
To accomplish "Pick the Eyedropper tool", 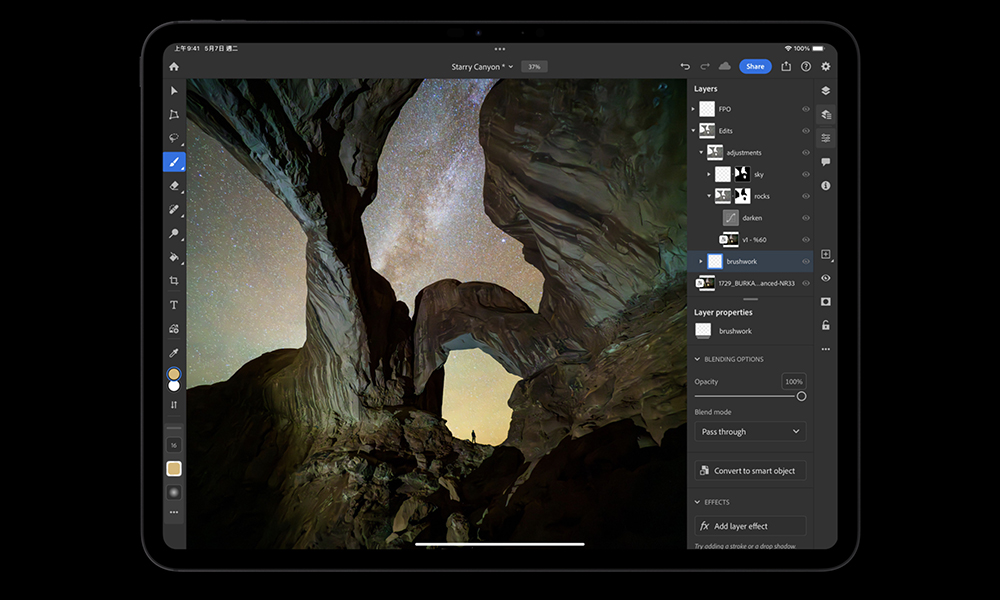I will (174, 353).
